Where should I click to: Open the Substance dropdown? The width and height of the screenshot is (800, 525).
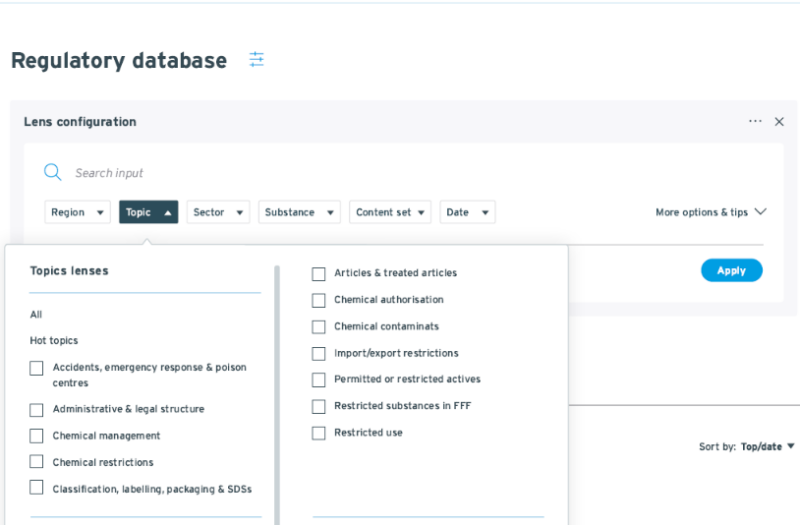(299, 212)
